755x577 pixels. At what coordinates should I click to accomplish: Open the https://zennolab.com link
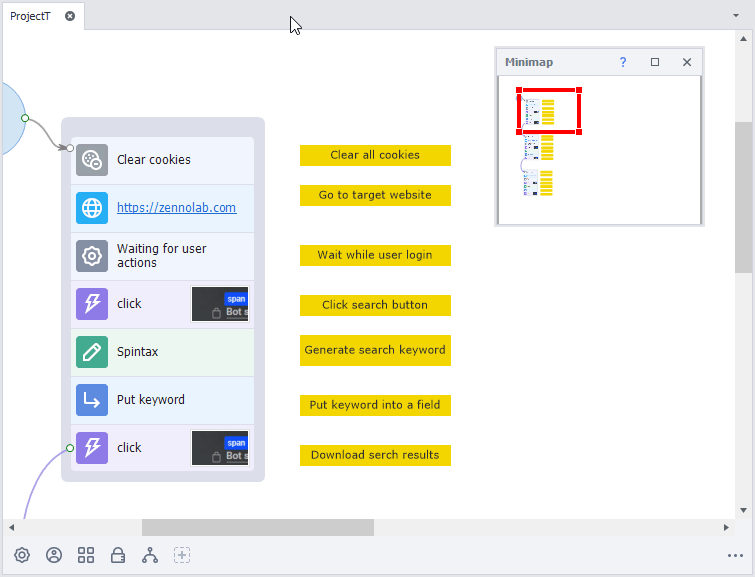(x=176, y=208)
